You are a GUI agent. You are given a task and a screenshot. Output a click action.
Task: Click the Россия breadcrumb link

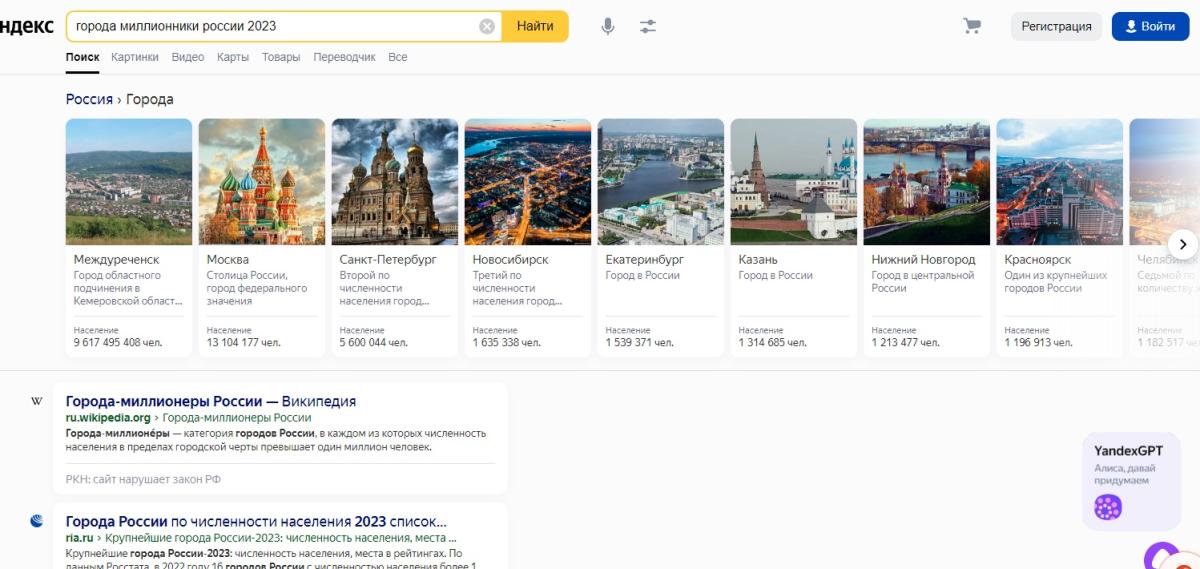pyautogui.click(x=89, y=99)
